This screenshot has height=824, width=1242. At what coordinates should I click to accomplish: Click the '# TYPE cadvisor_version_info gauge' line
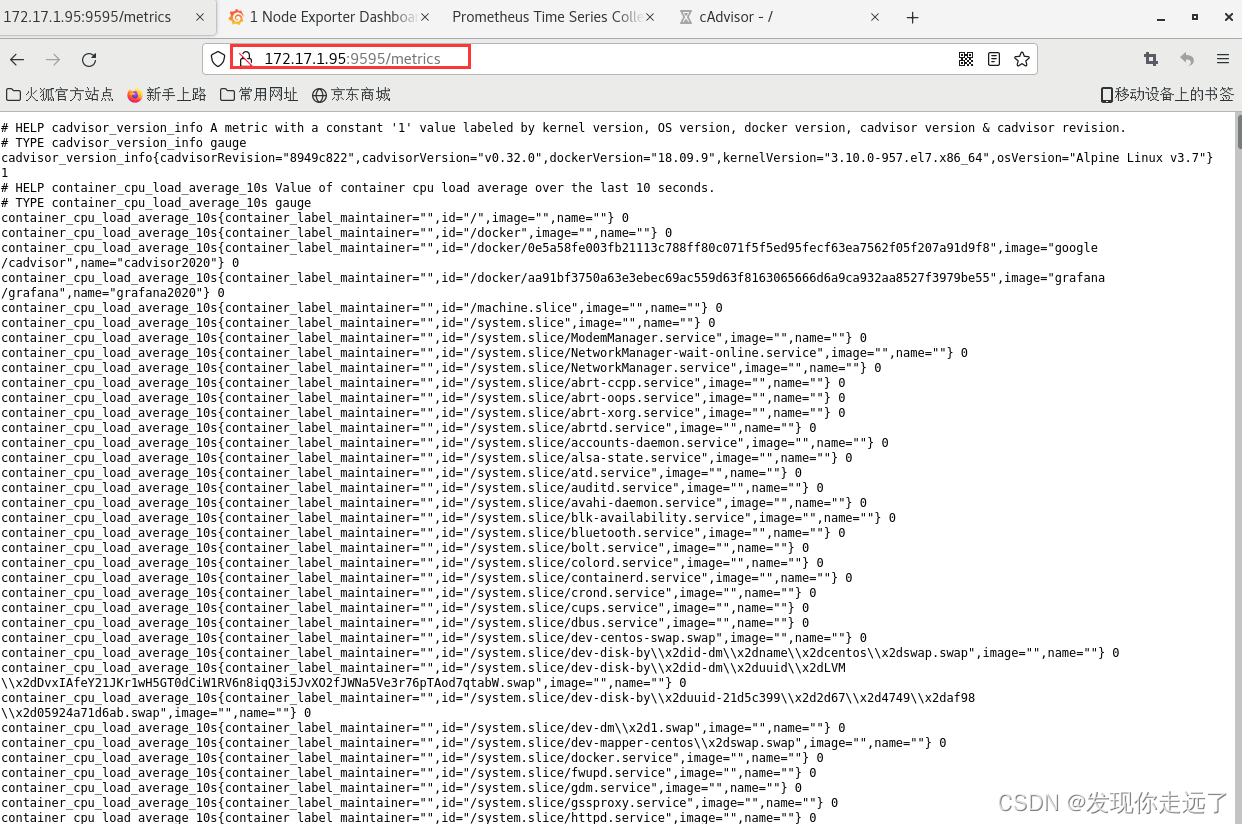click(x=124, y=143)
